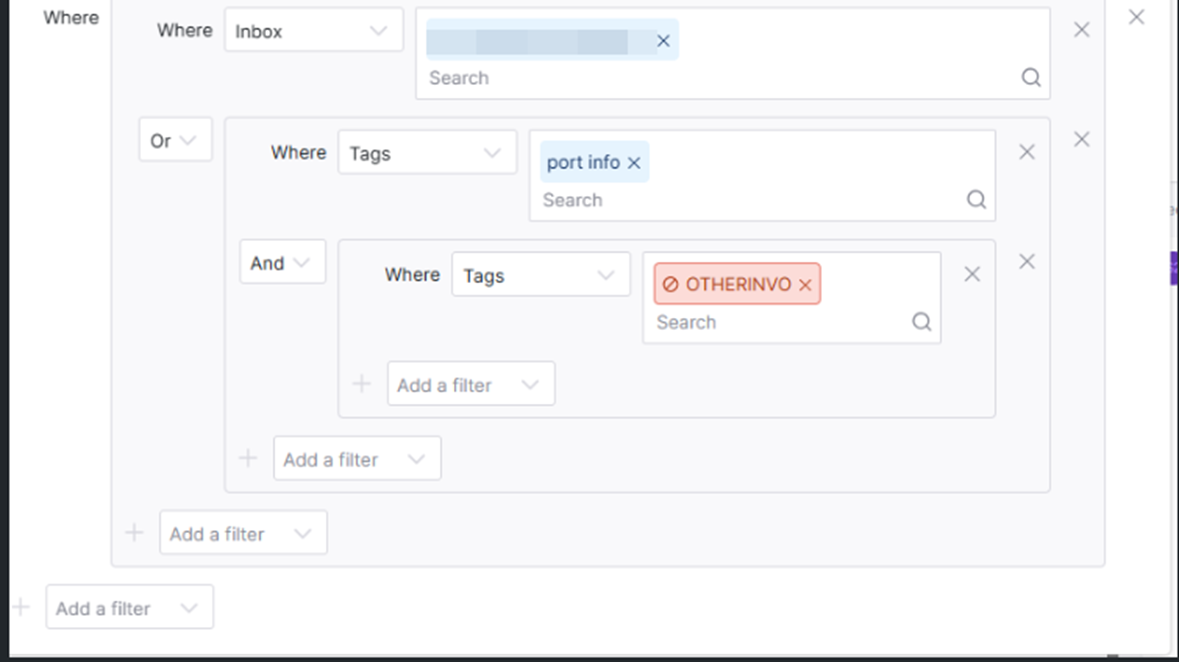
Task: Change the Or logical operator dropdown
Action: point(175,141)
